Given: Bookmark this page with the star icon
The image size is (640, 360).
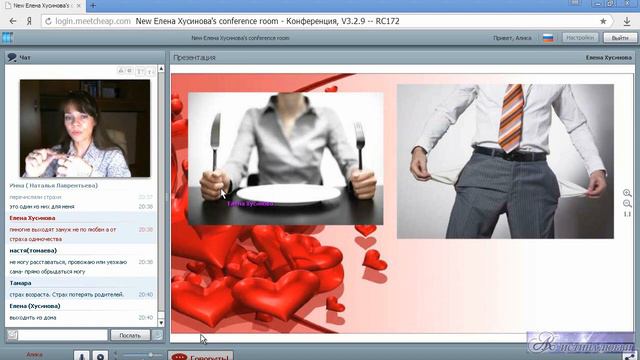Looking at the screenshot, I should click(x=603, y=21).
